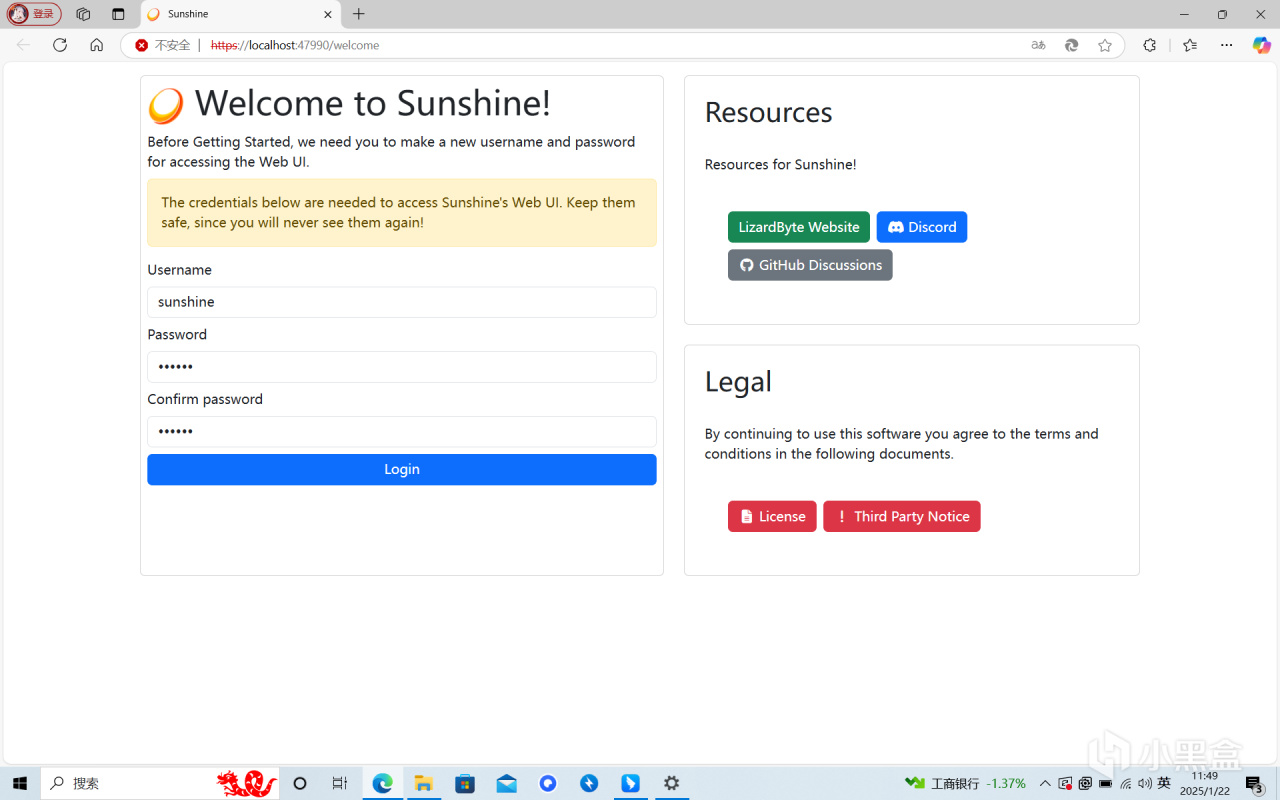The image size is (1280, 800).
Task: Focus the Confirm password input field
Action: (x=402, y=431)
